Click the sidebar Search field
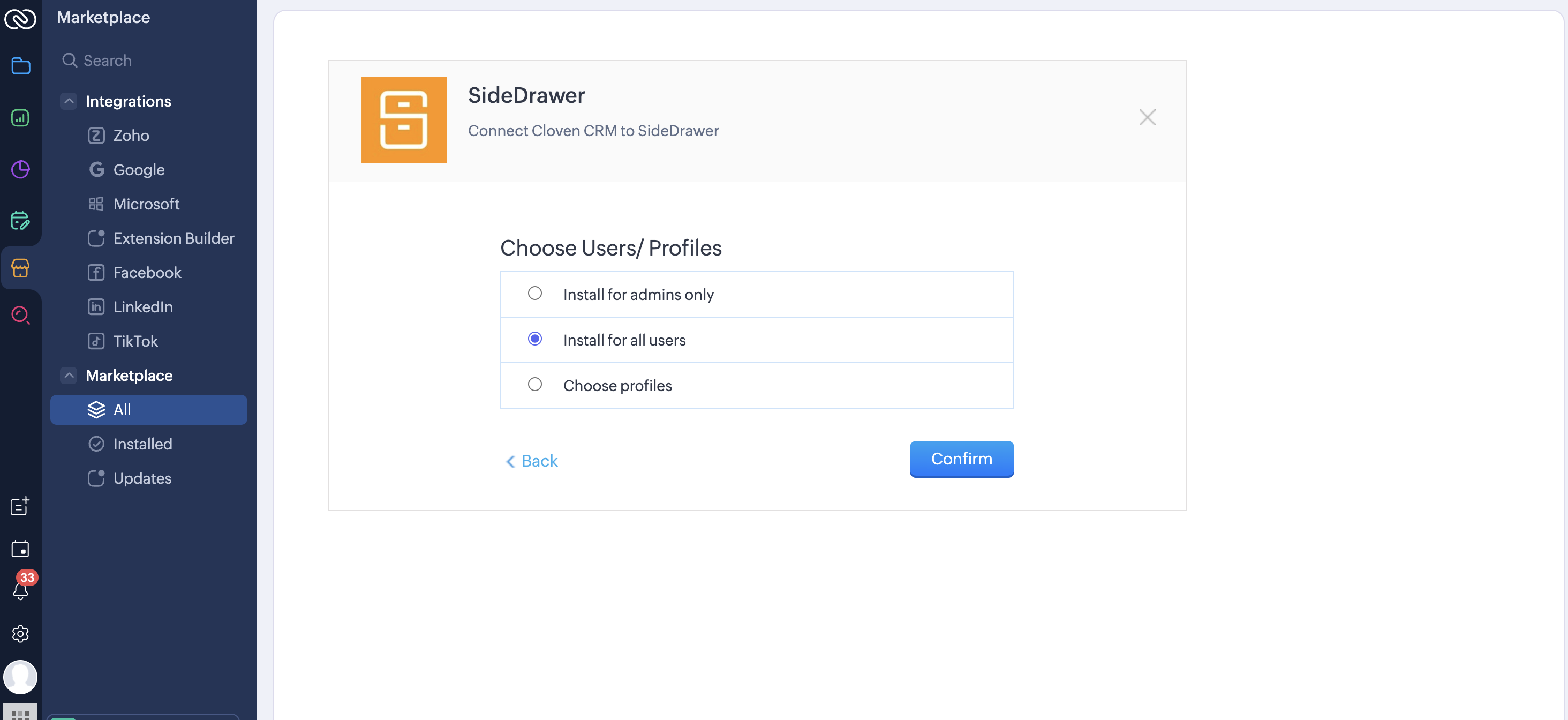This screenshot has height=720, width=1568. (148, 61)
